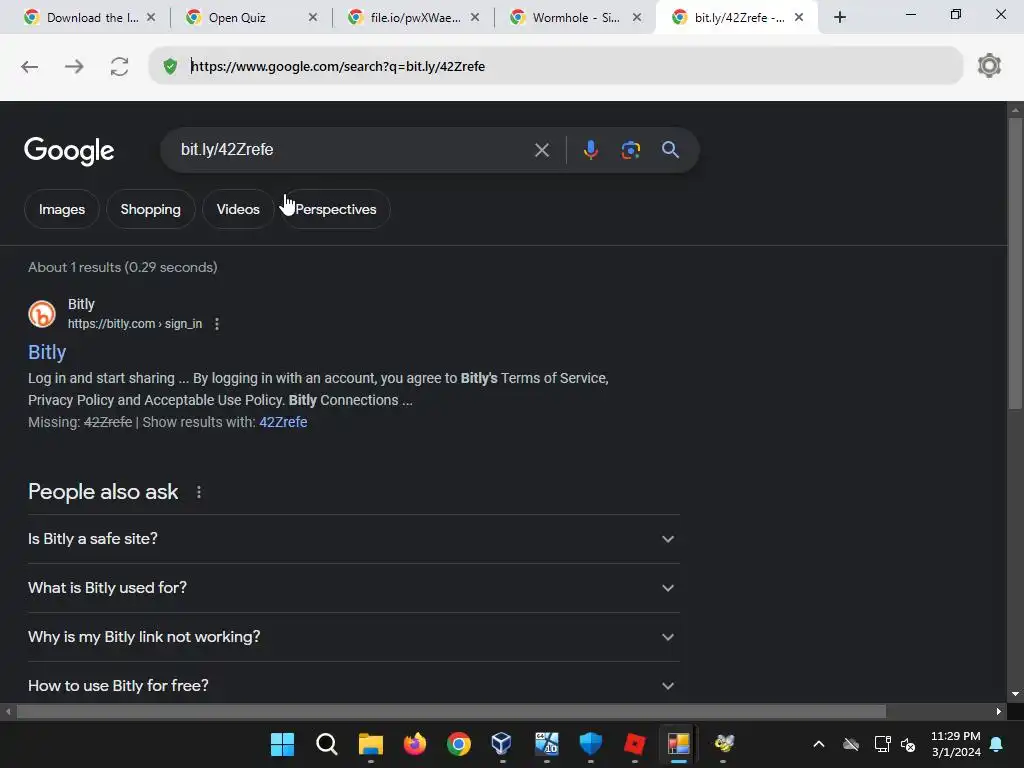Expand 'What is Bitly used for?'

coord(353,588)
